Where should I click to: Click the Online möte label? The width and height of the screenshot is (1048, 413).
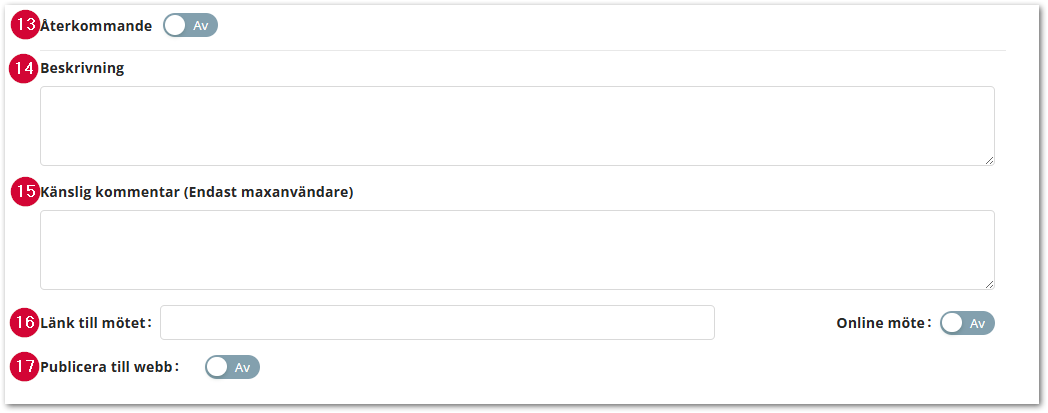coord(883,323)
